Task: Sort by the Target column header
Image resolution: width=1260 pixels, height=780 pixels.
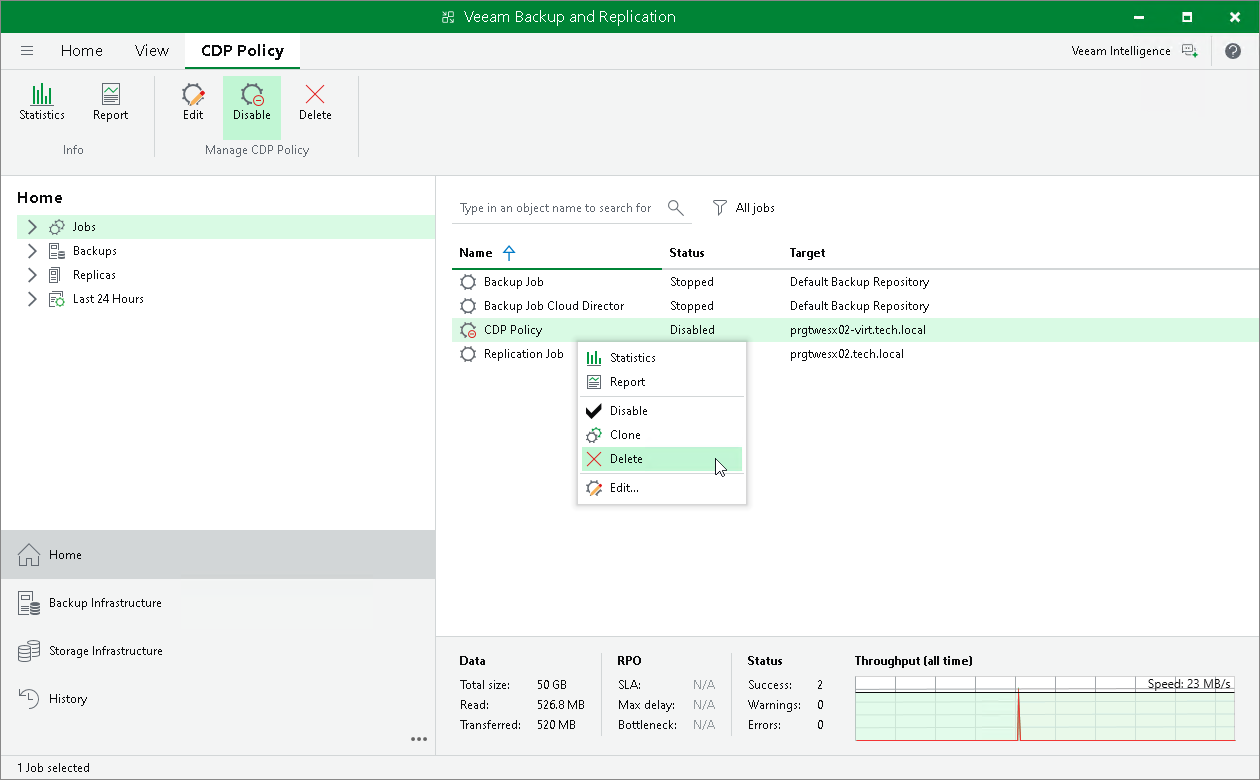Action: 807,253
